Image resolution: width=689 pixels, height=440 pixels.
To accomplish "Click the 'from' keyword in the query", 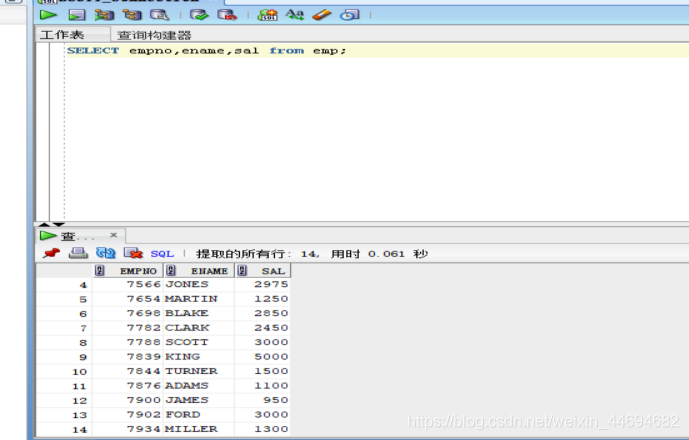I will [286, 51].
